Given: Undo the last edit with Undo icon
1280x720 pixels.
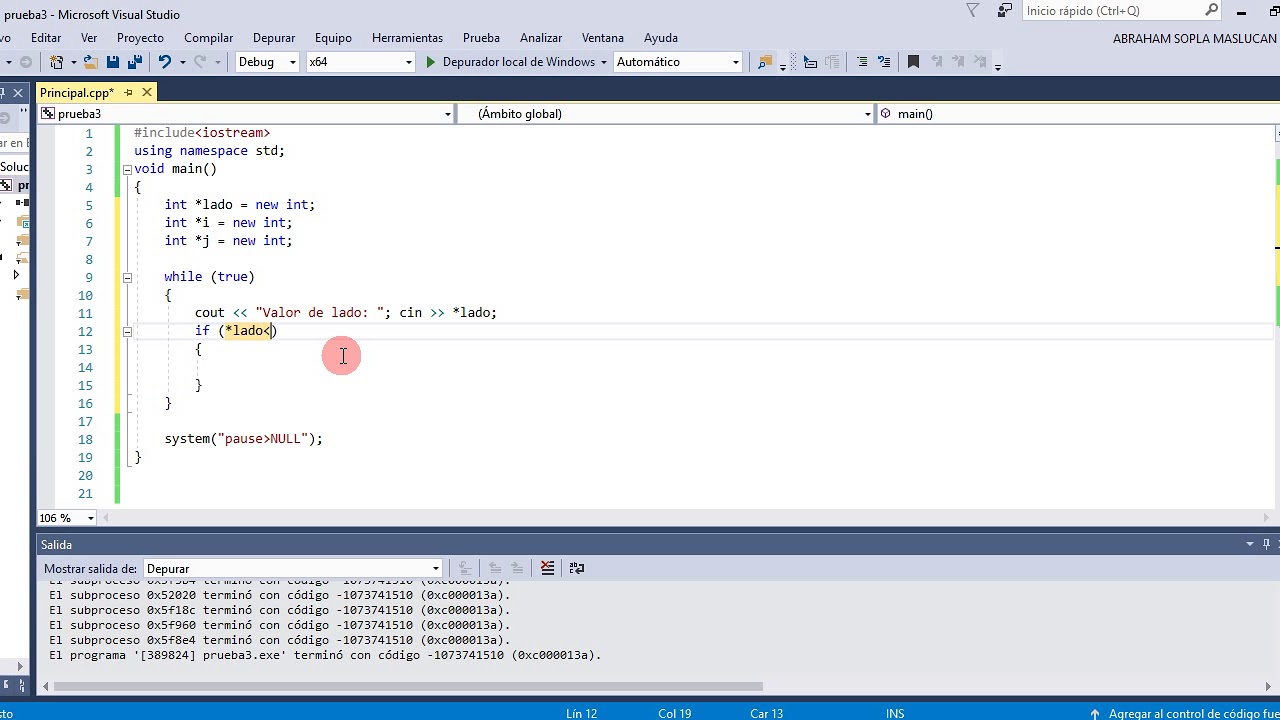Looking at the screenshot, I should pos(165,62).
